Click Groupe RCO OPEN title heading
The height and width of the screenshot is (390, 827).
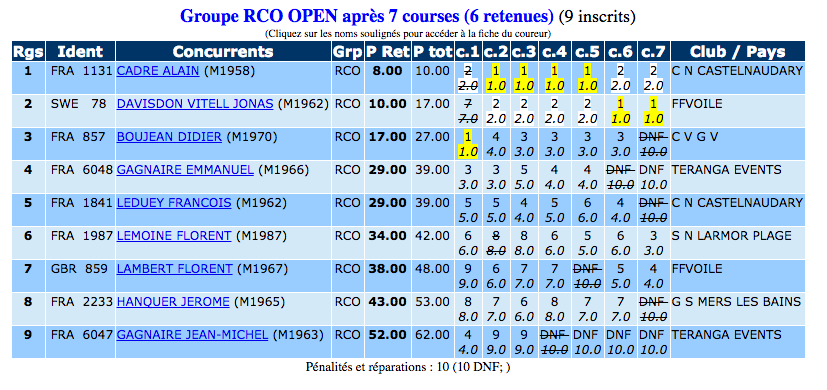coord(367,16)
